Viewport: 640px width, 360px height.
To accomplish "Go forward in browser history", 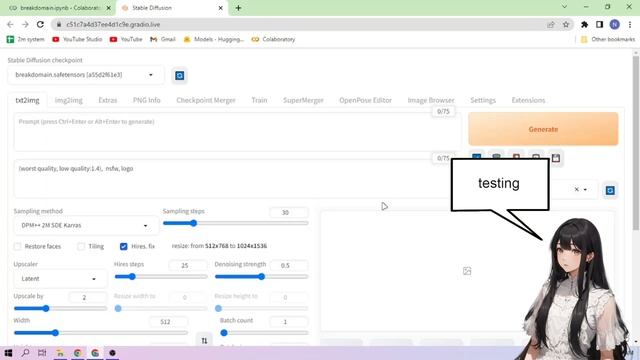I will click(25, 24).
